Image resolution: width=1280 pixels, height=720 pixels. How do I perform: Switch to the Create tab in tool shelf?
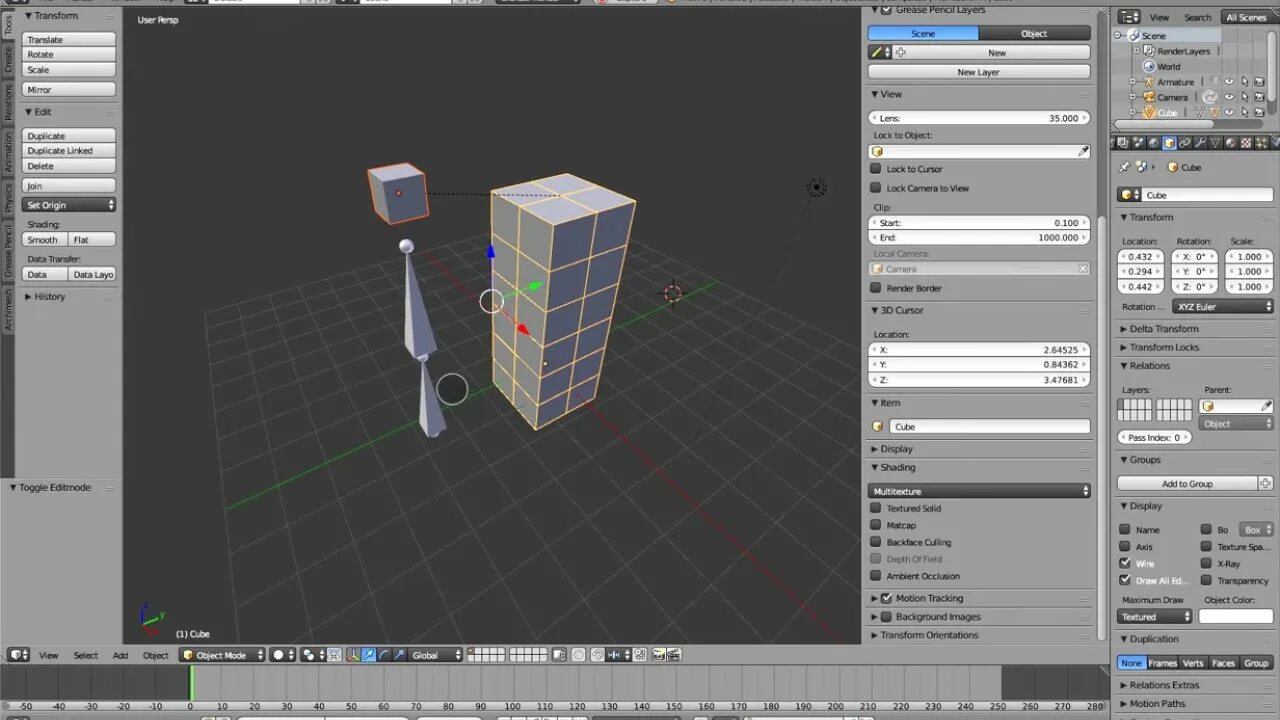pos(8,62)
